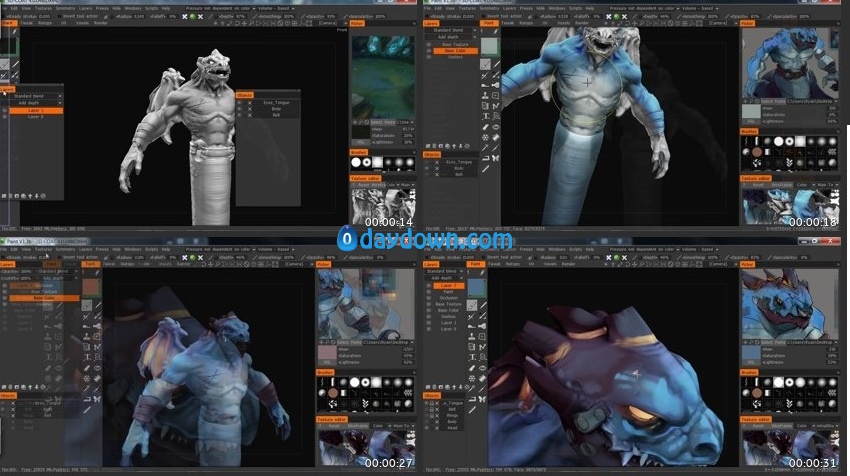This screenshot has height=476, width=850.
Task: Click the green sphere icon in the 00:00:18 frame
Action: pos(616,17)
